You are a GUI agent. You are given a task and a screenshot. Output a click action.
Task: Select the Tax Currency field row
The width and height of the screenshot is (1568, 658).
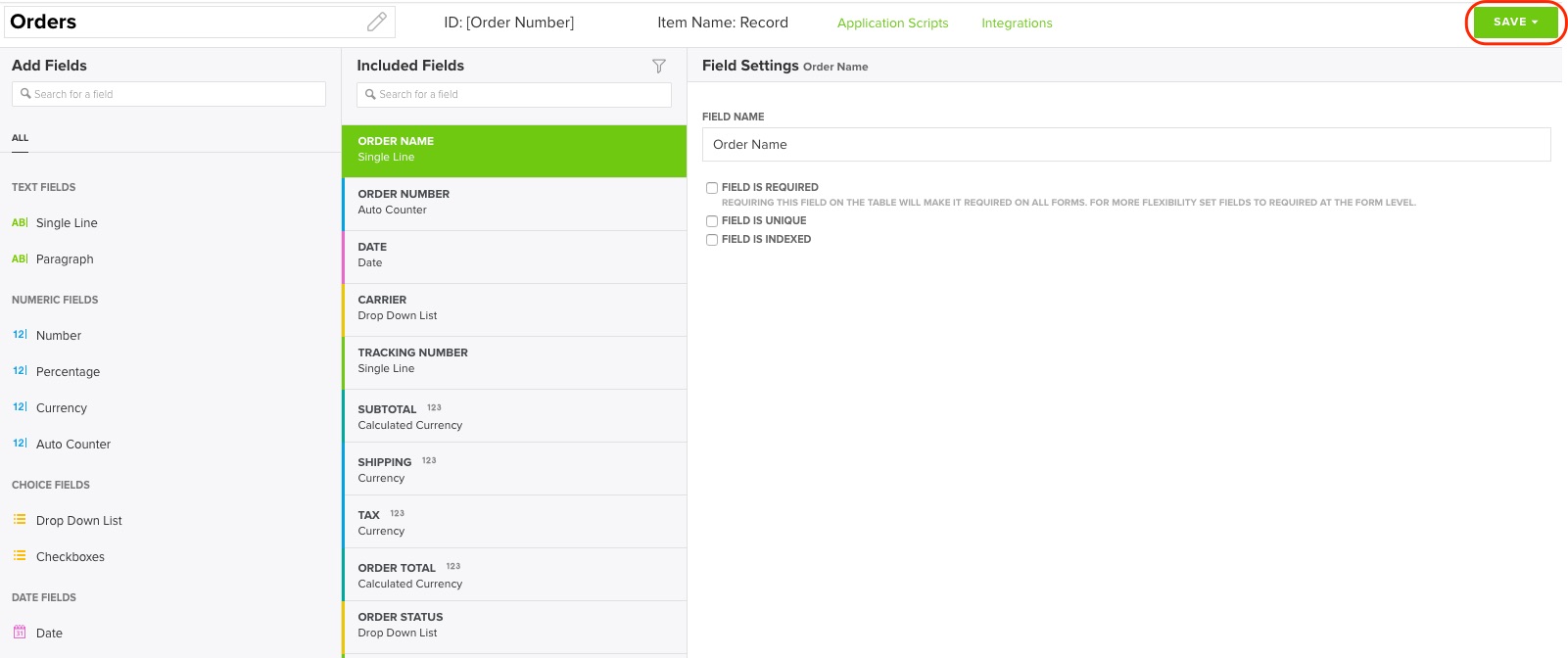point(514,521)
